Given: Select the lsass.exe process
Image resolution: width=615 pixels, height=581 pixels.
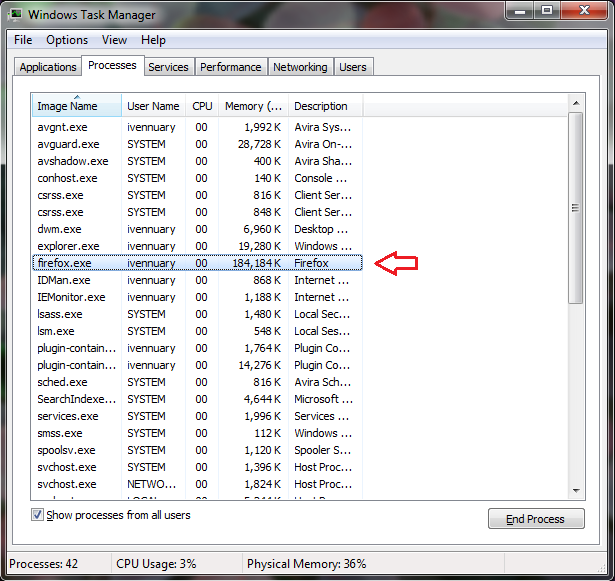Looking at the screenshot, I should click(197, 314).
